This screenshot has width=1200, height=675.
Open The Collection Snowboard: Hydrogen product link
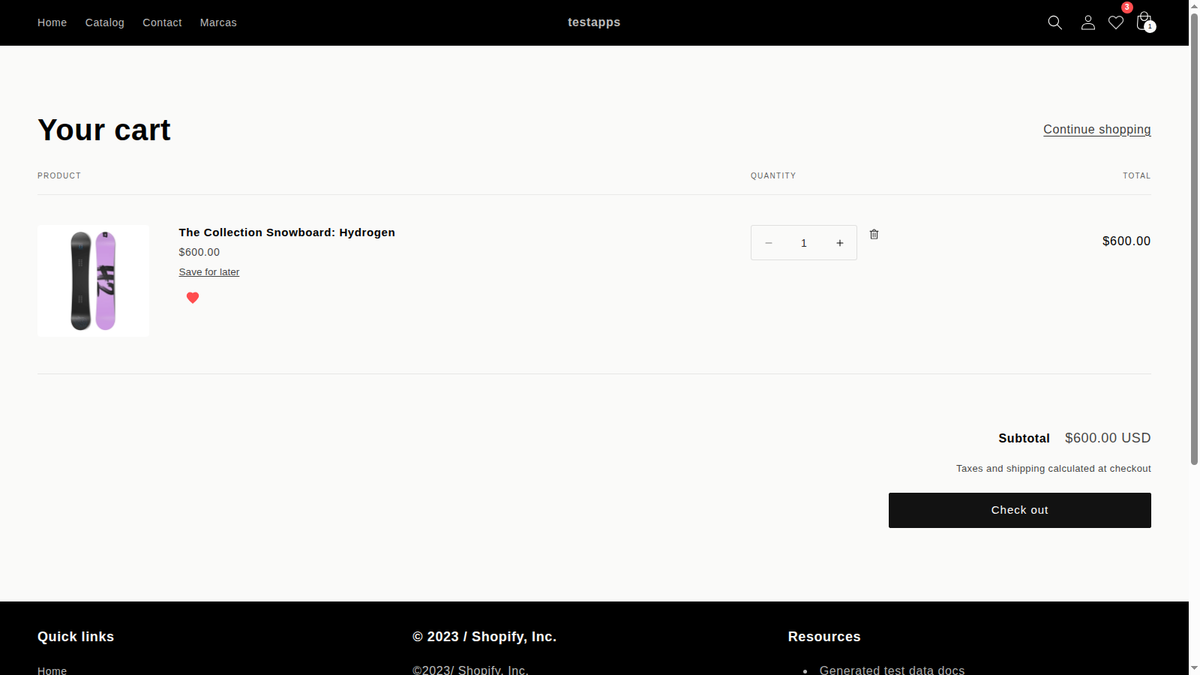tap(287, 232)
